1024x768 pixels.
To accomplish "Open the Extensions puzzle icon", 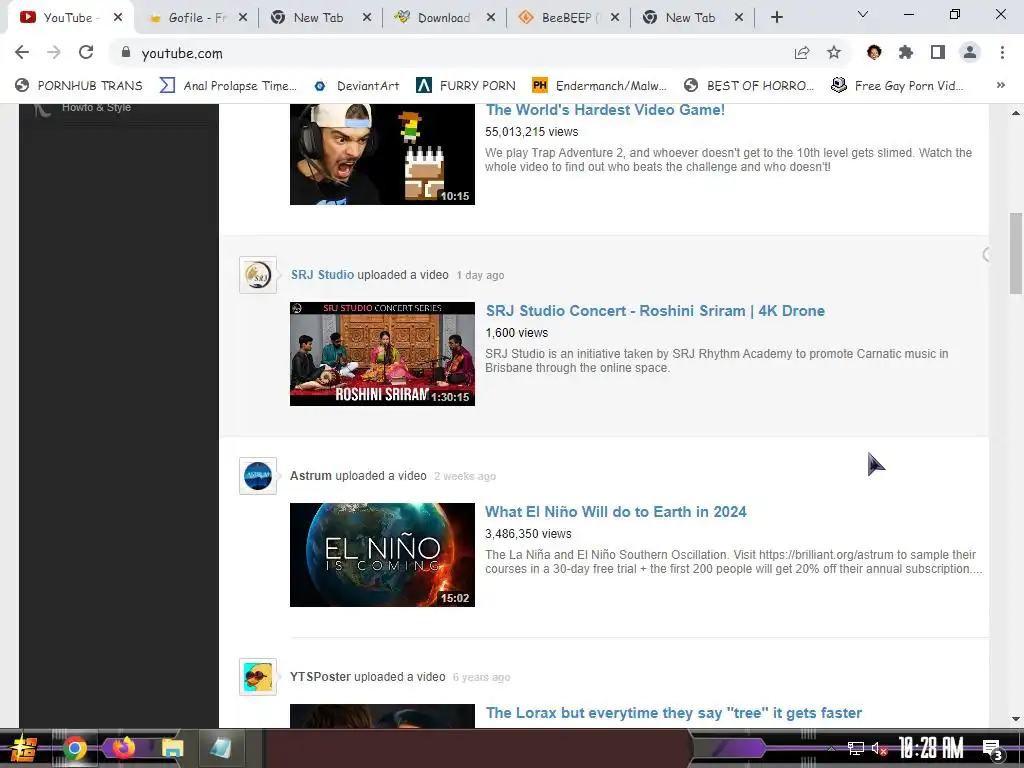I will click(x=906, y=52).
